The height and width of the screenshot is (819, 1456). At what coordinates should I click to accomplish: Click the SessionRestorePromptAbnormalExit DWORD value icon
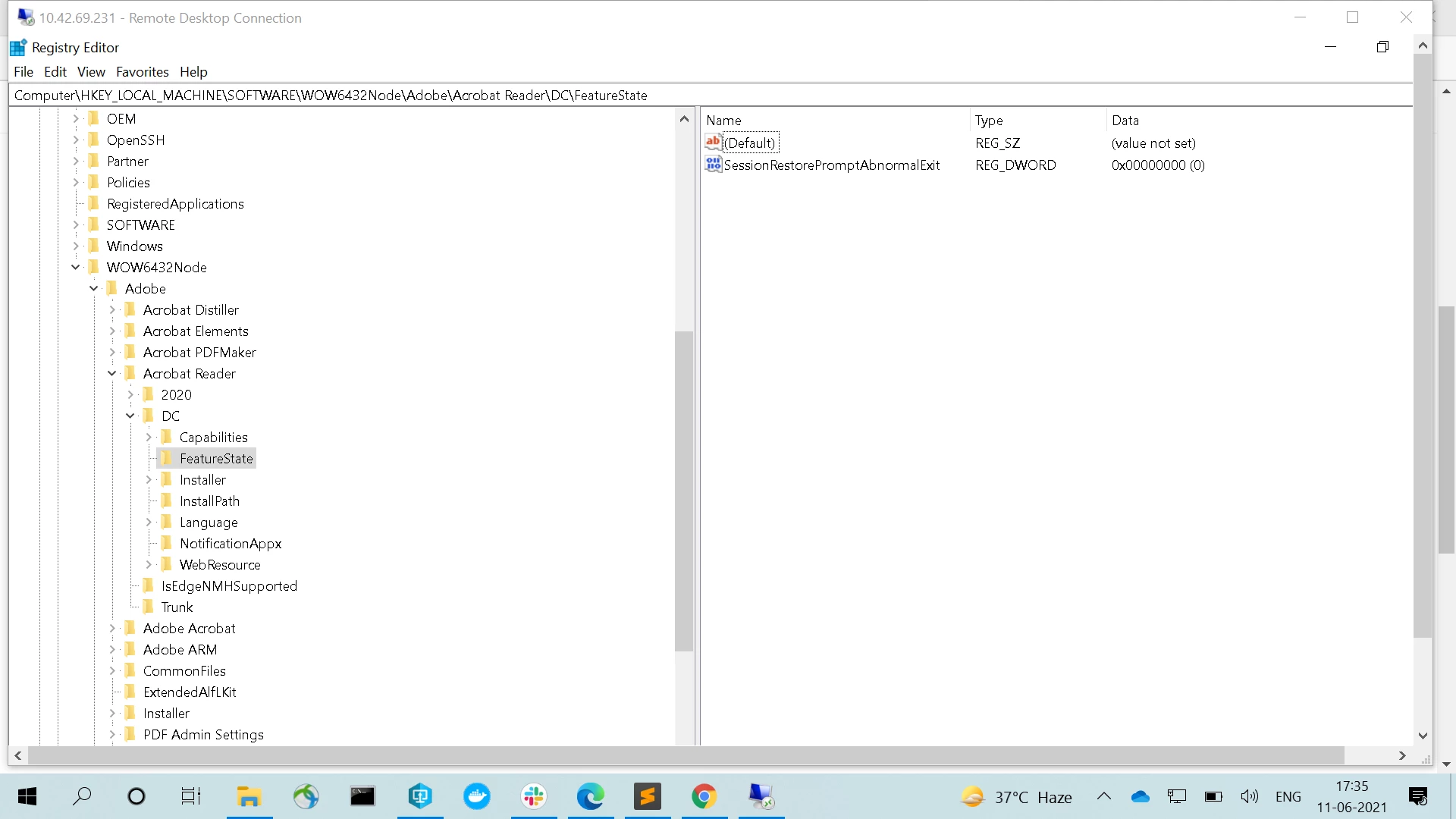[713, 165]
